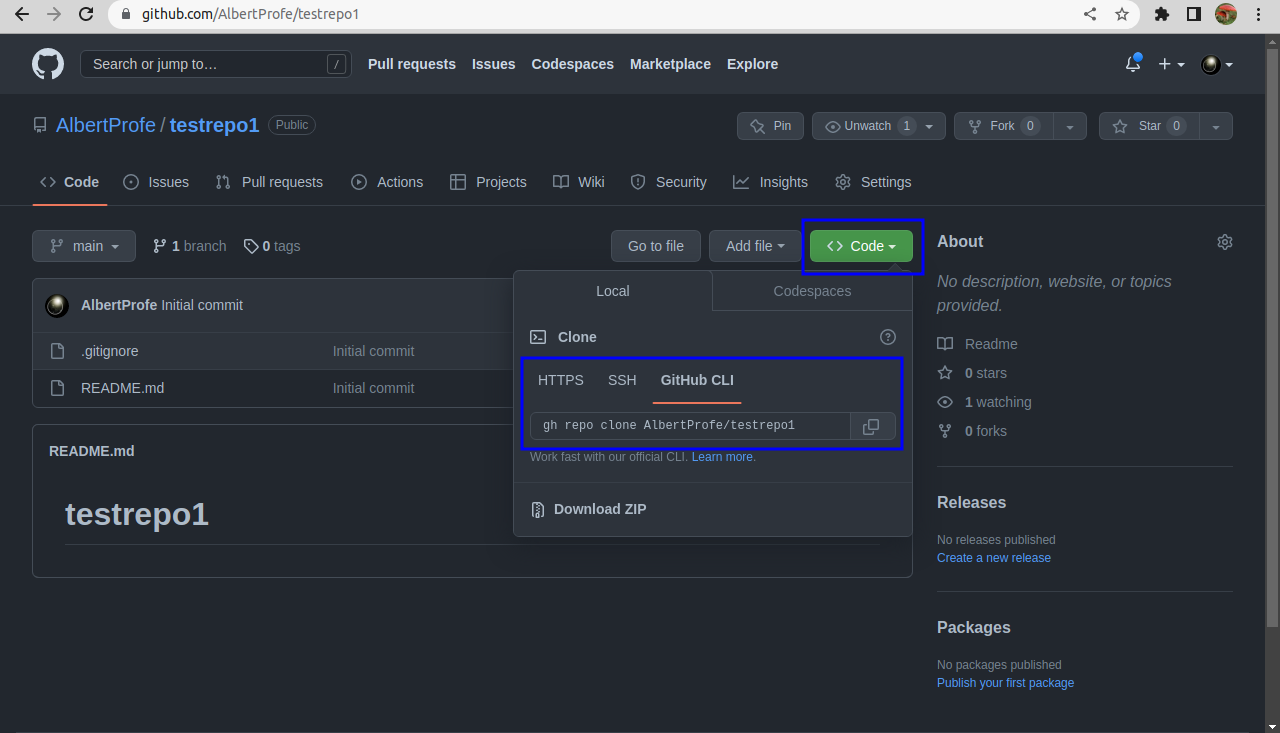Viewport: 1280px width, 733px height.
Task: Open top navigation Codespaces
Action: pos(572,64)
